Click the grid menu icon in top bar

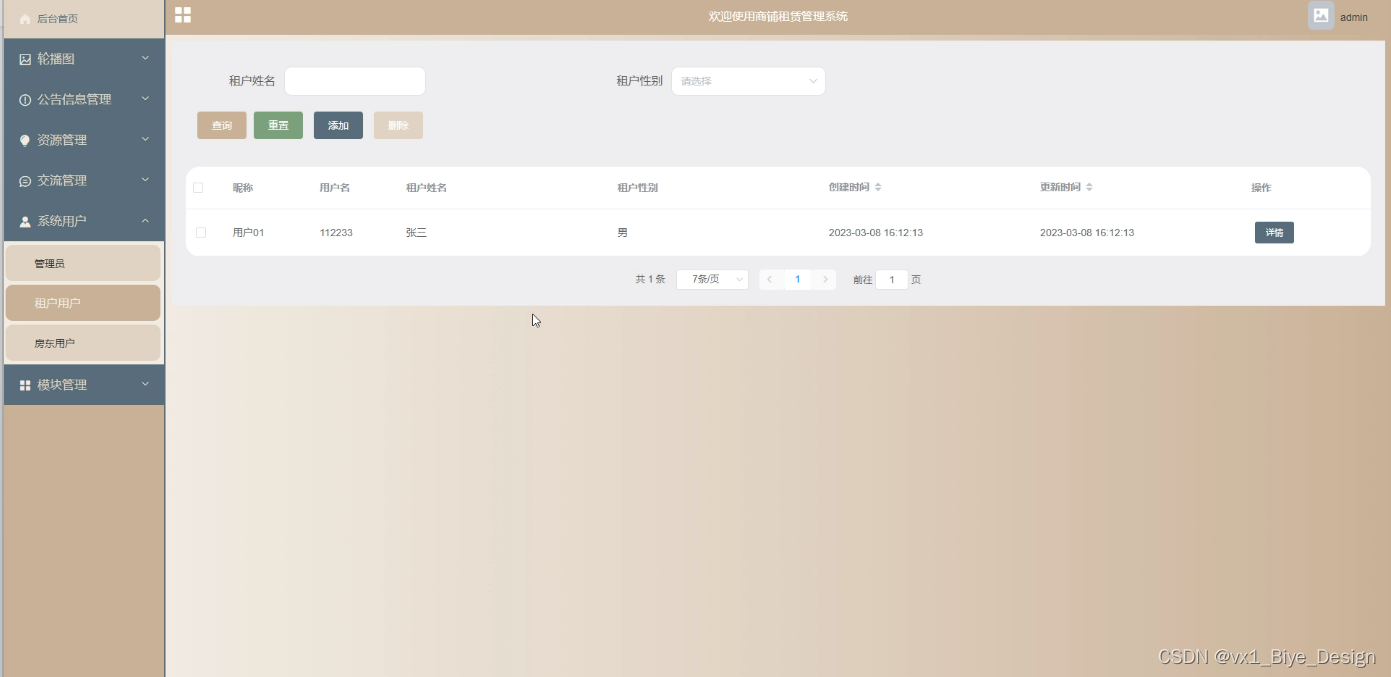183,15
